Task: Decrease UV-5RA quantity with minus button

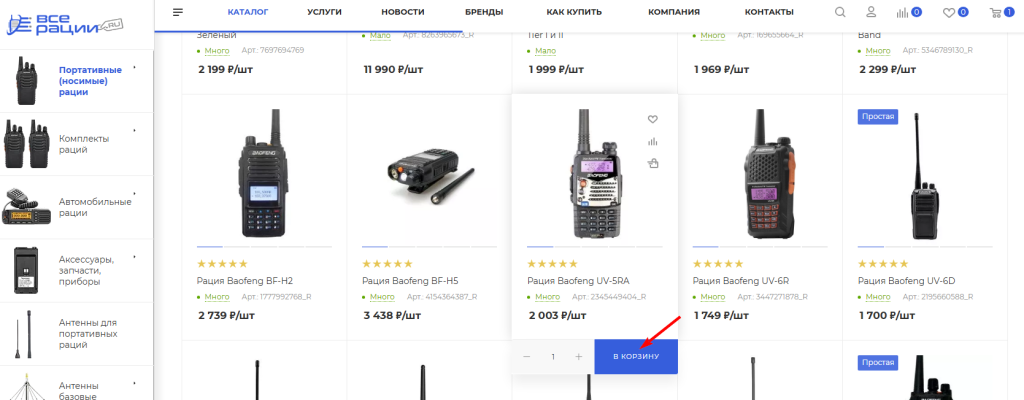Action: [x=527, y=357]
